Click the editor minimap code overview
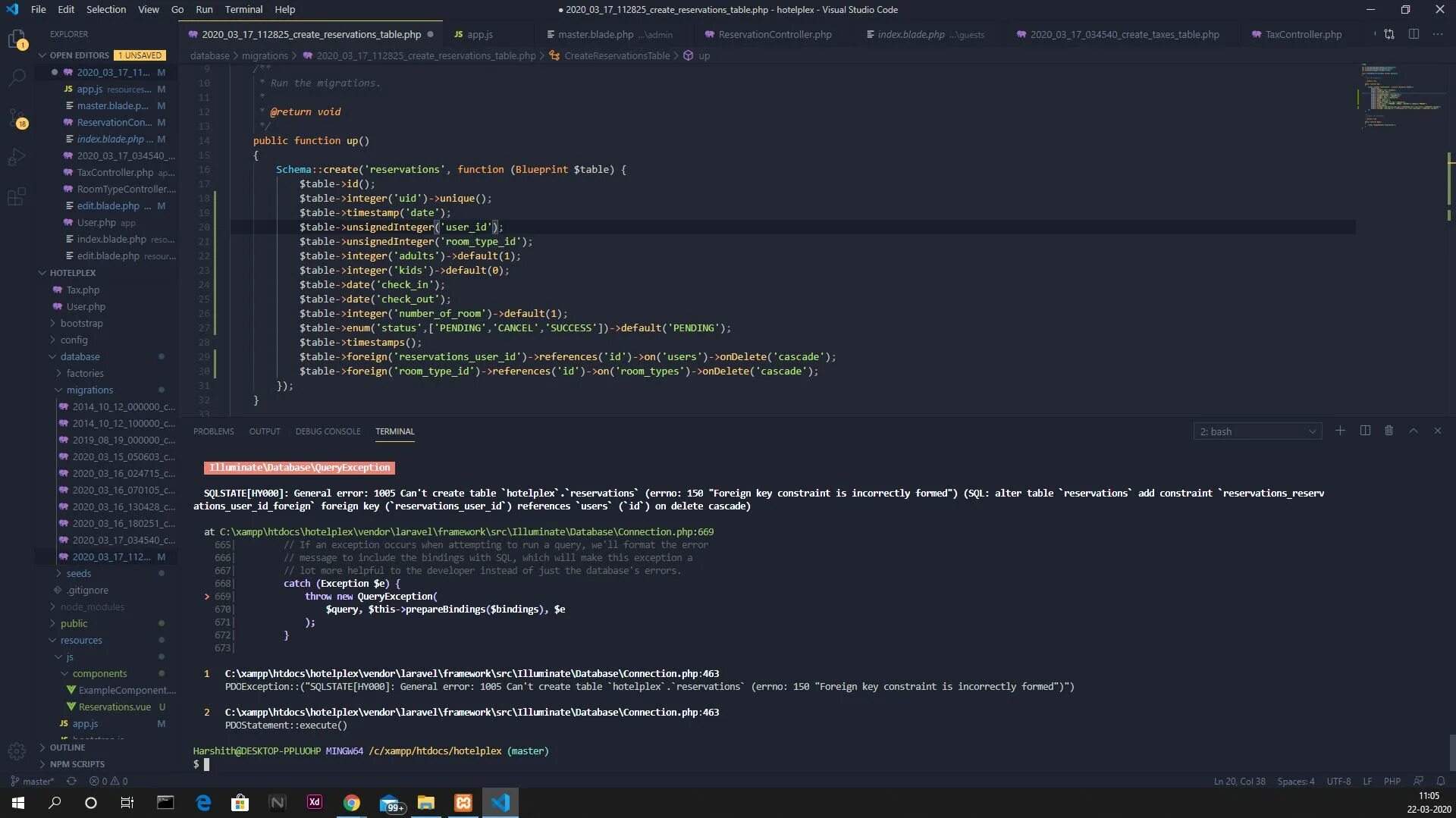 1401,95
